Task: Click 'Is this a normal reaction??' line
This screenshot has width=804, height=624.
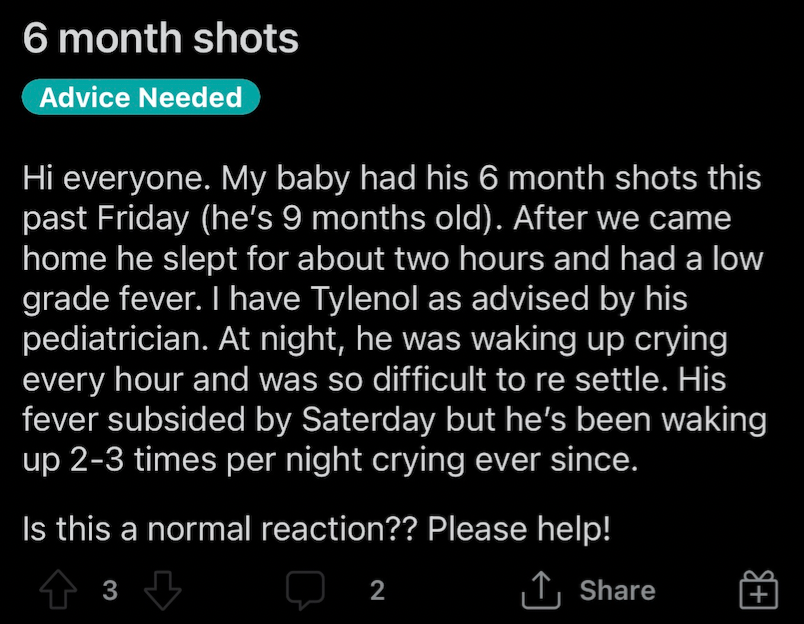Action: (x=220, y=529)
